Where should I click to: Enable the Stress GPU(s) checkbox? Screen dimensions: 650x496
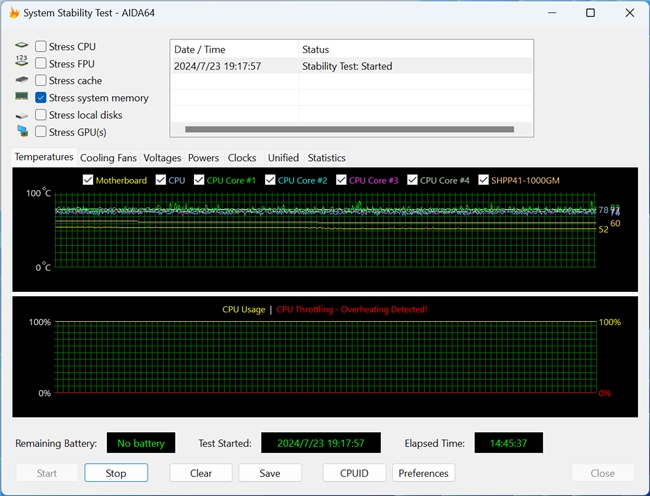point(41,132)
